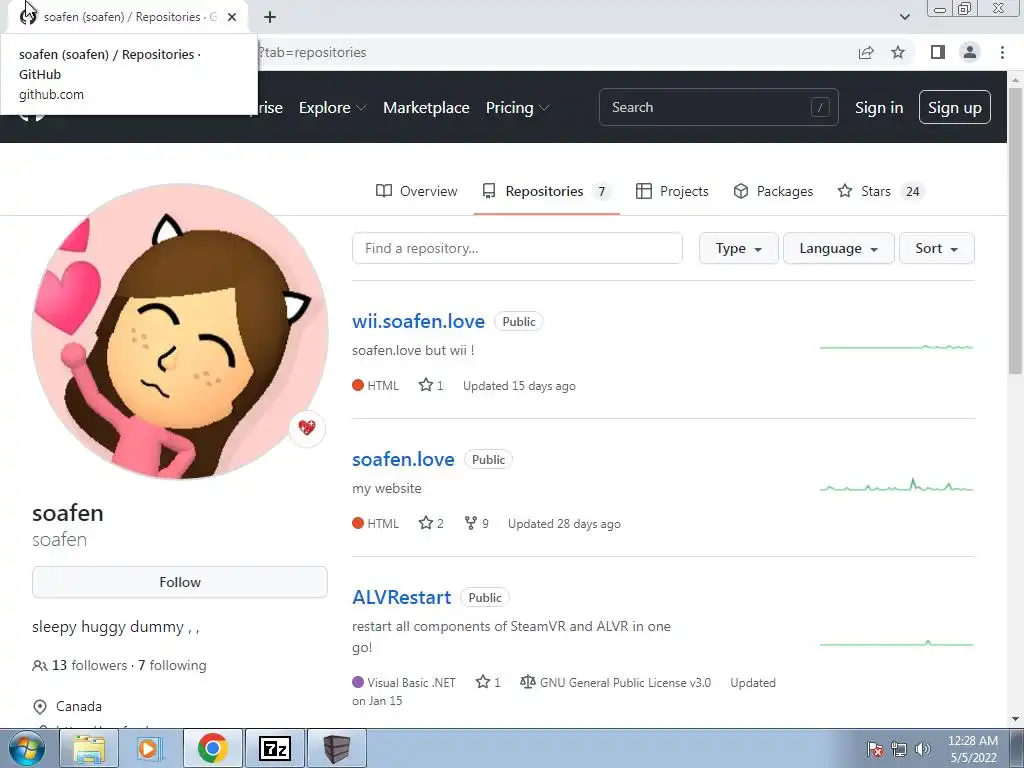Click in Find a repository field
This screenshot has height=768, width=1024.
(x=517, y=248)
